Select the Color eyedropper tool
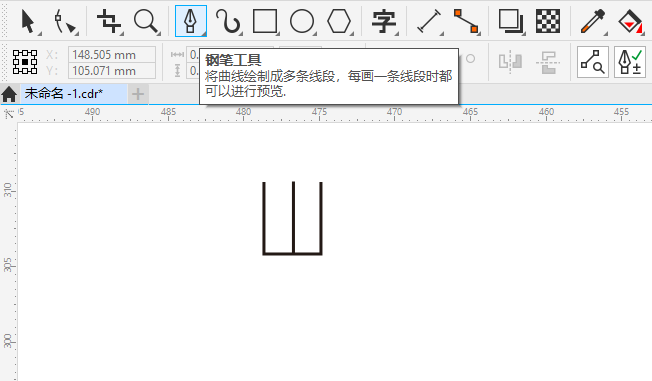652x381 pixels. point(593,21)
